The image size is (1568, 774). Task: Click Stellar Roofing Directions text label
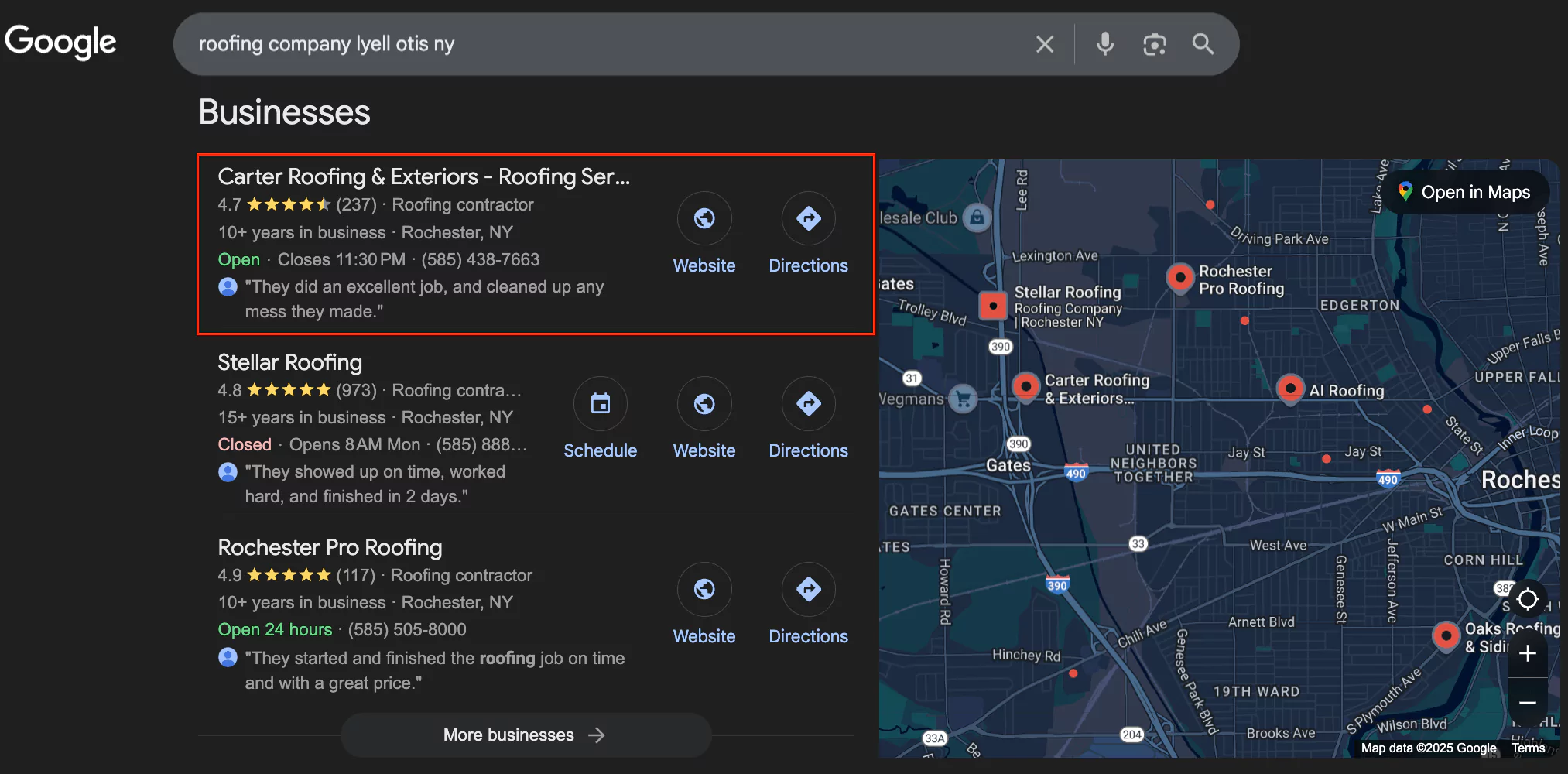809,450
